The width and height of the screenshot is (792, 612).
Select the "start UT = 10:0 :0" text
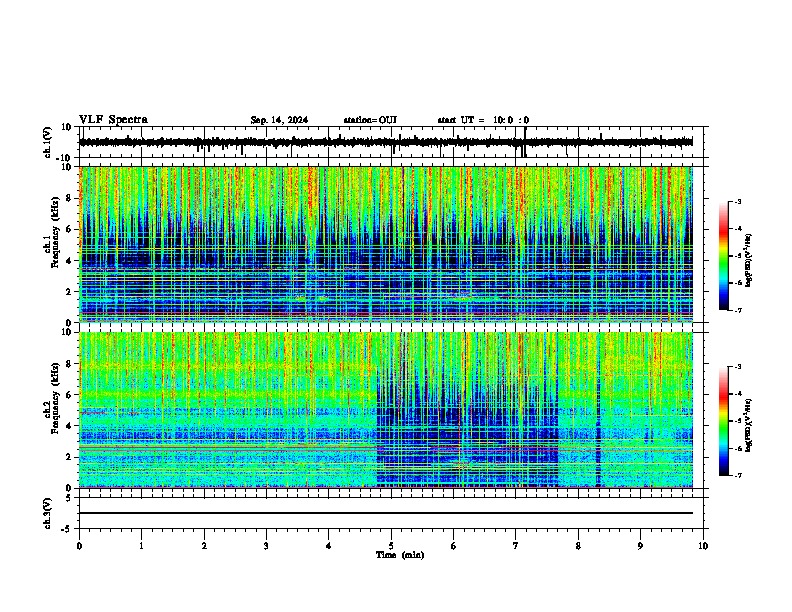pos(483,120)
